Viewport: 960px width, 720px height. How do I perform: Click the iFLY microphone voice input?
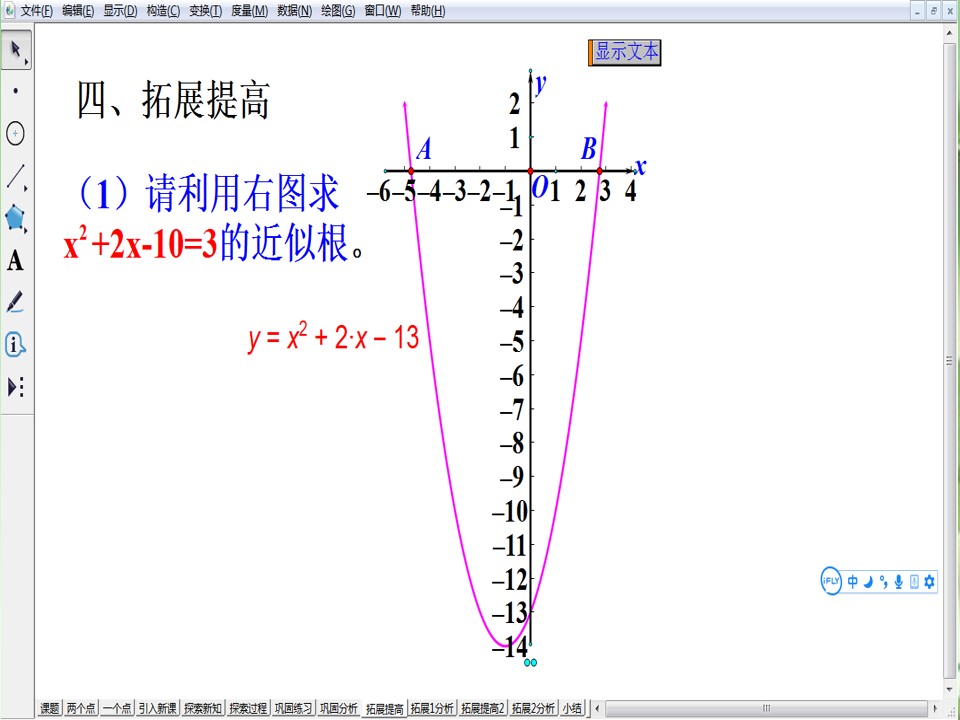[898, 582]
